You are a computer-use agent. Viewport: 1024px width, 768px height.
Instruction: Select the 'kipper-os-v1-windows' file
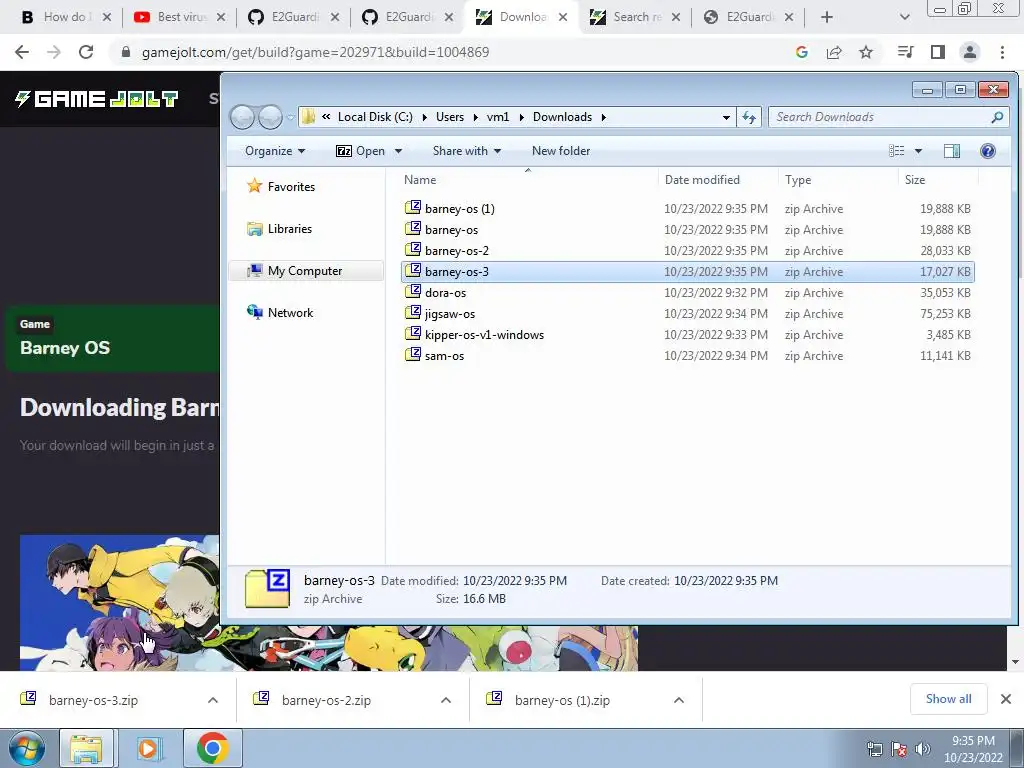[687, 334]
